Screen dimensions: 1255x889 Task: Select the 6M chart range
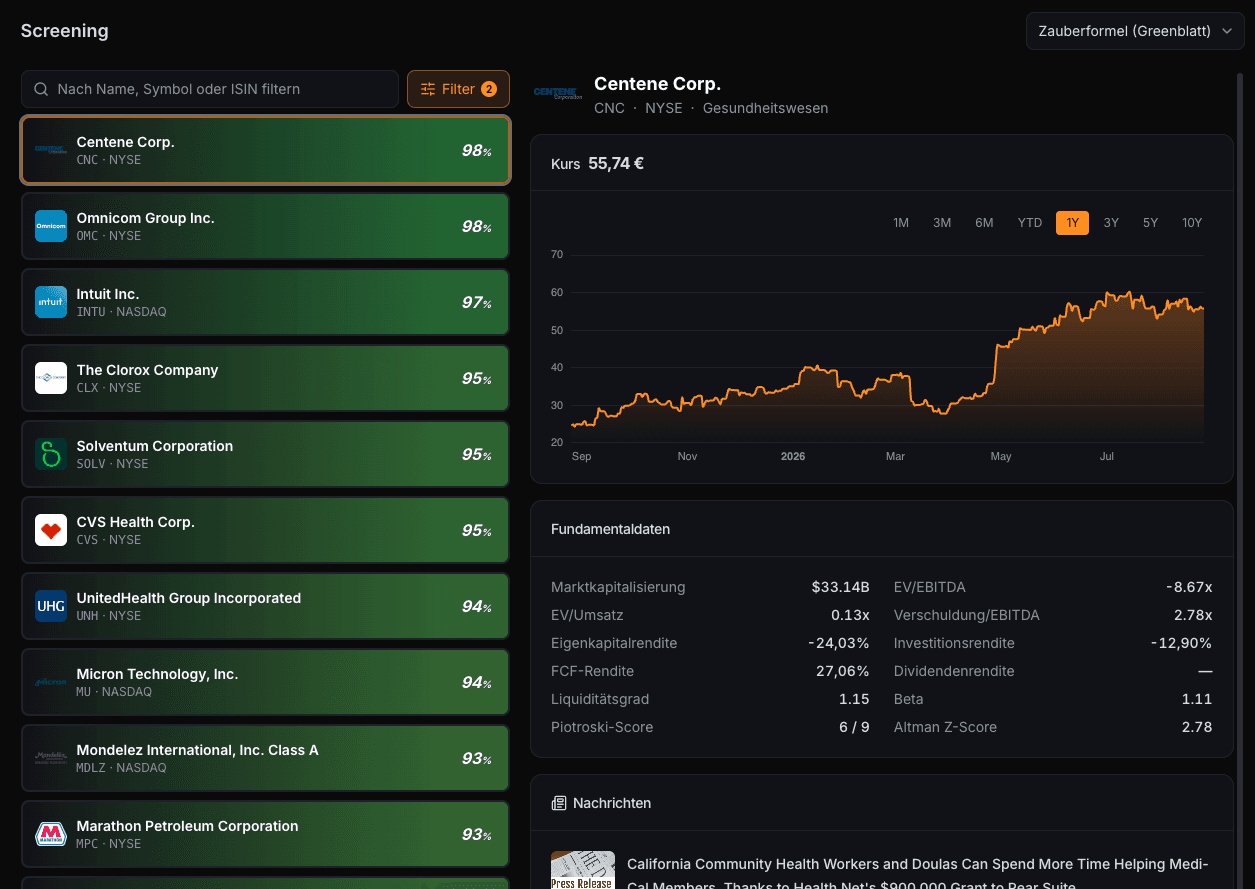(984, 223)
